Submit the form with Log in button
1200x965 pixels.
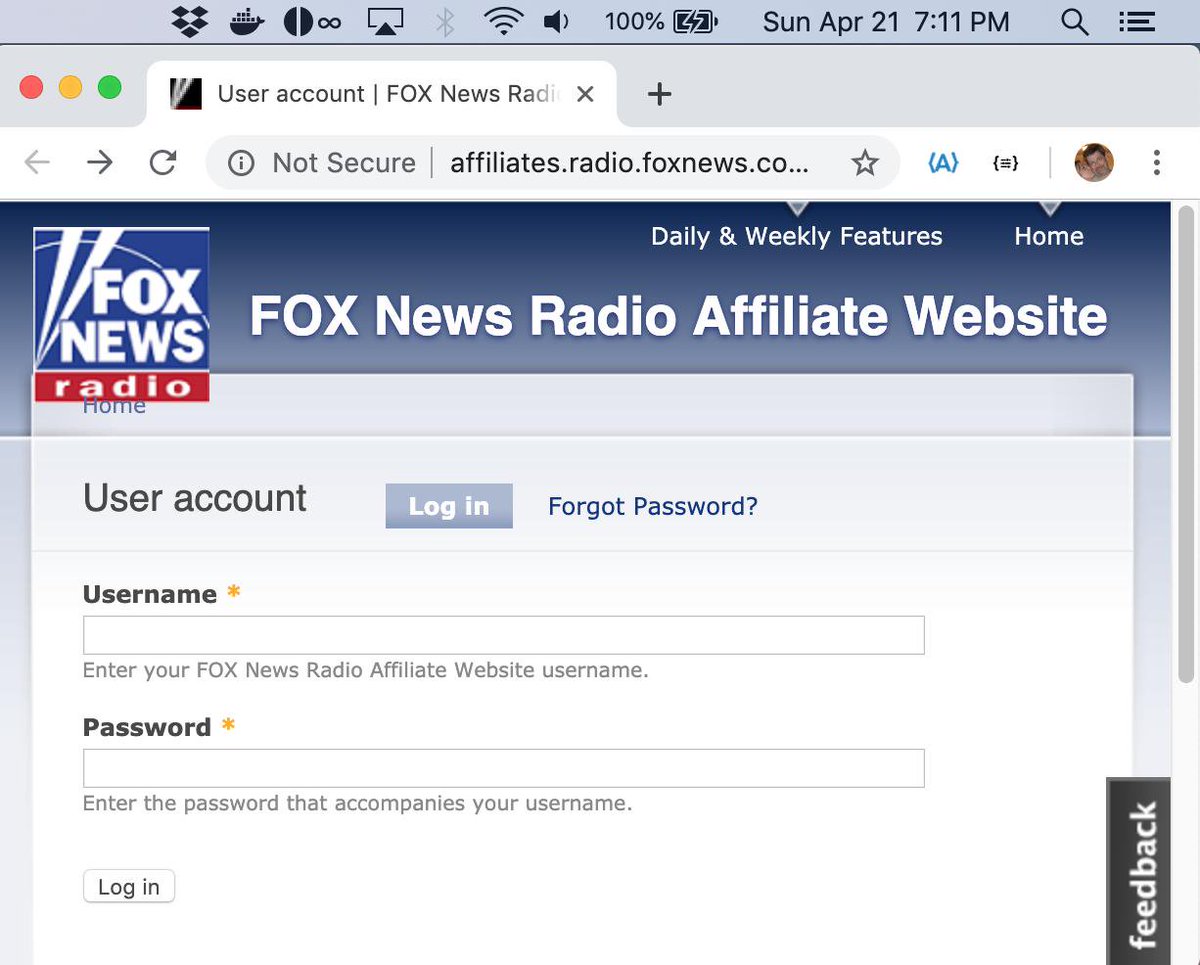coord(129,886)
